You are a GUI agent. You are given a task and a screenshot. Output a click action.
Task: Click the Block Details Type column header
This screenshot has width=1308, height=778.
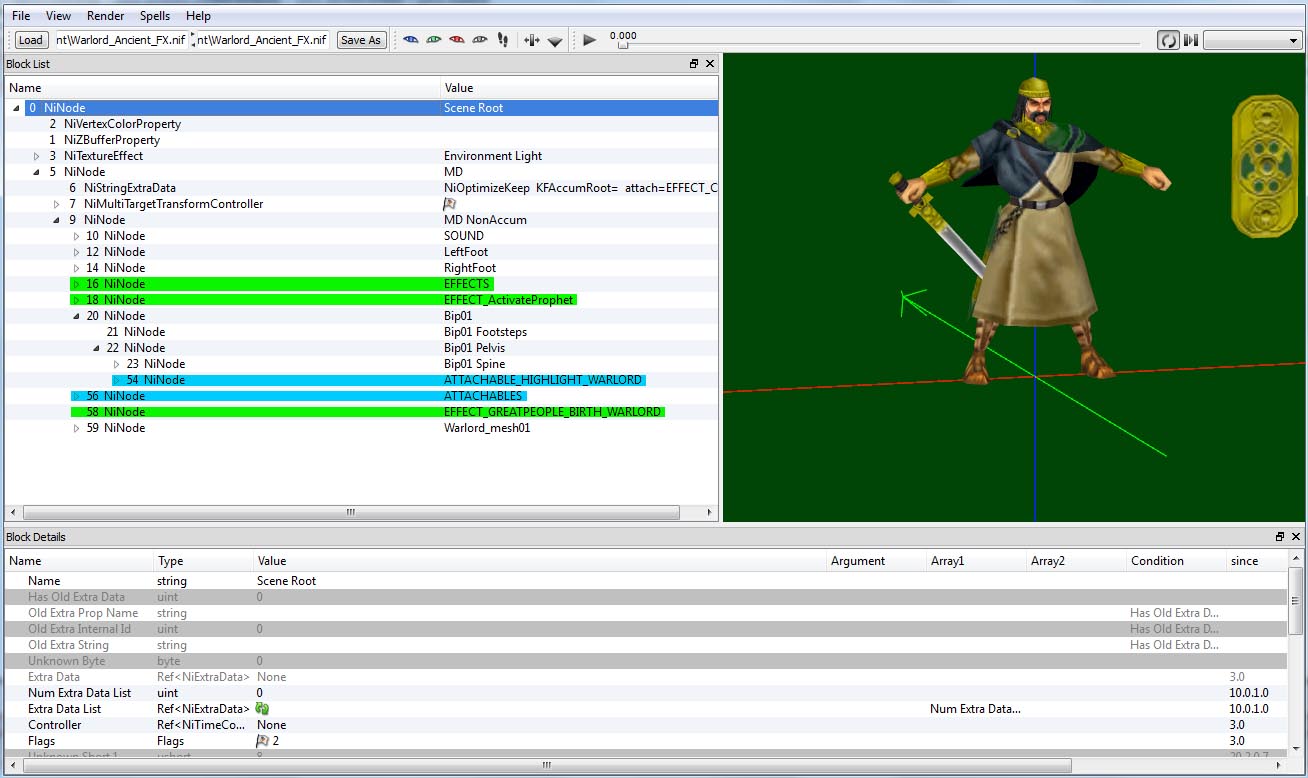204,561
